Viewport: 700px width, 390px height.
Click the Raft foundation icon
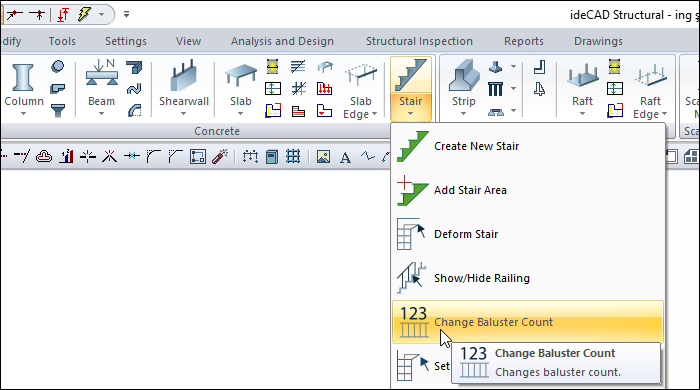[x=583, y=75]
